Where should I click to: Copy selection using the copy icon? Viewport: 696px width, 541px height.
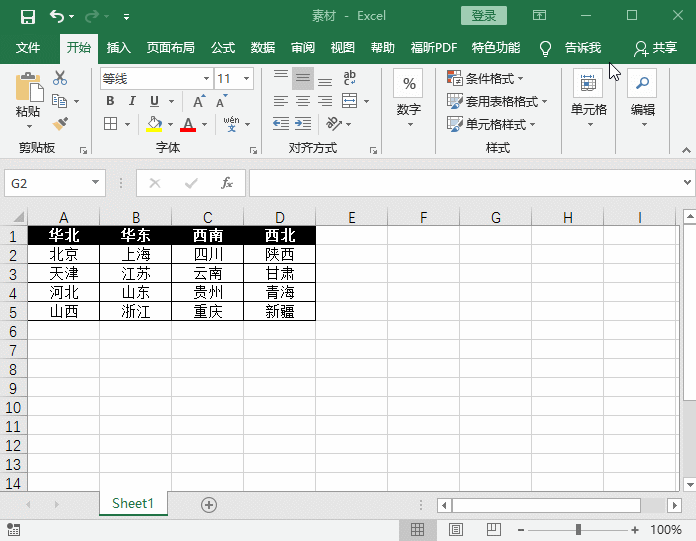(59, 101)
